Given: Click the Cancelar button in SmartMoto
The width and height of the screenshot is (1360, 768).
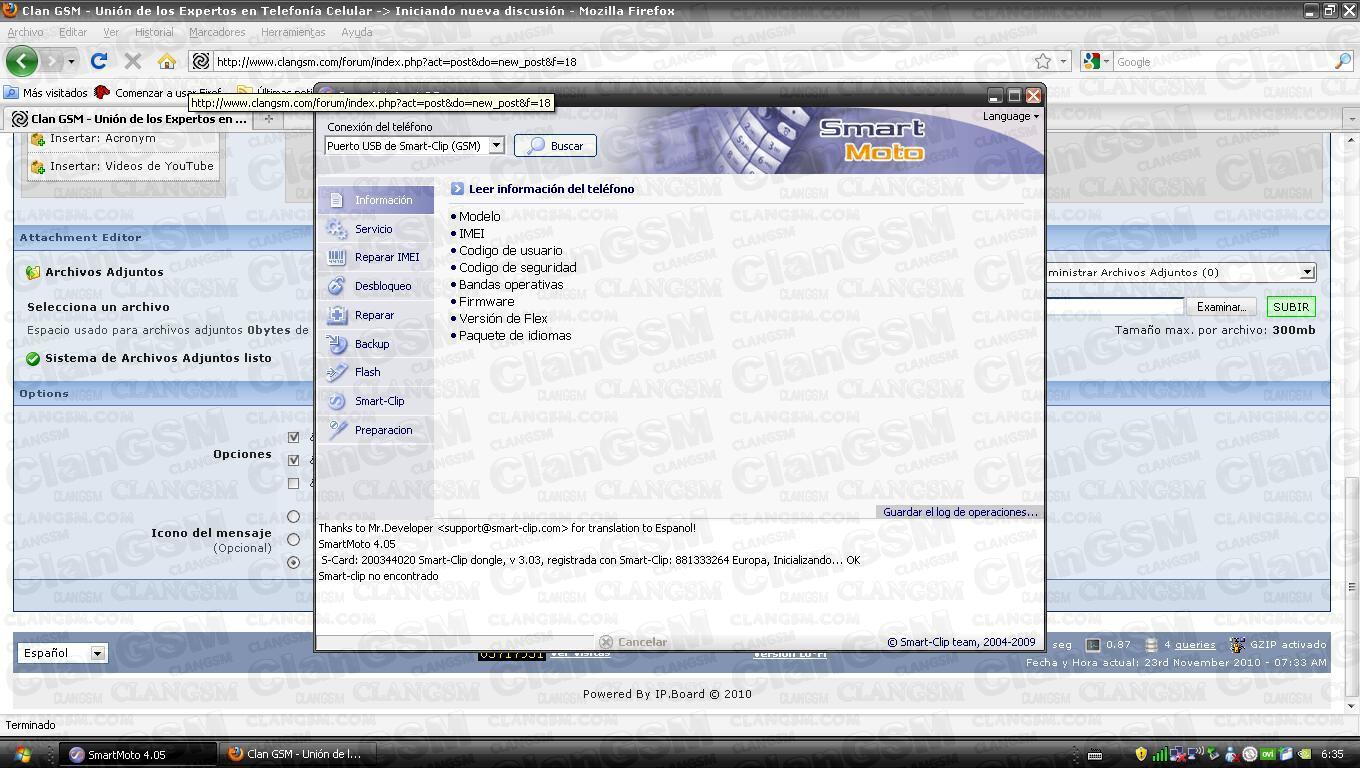Looking at the screenshot, I should click(634, 642).
